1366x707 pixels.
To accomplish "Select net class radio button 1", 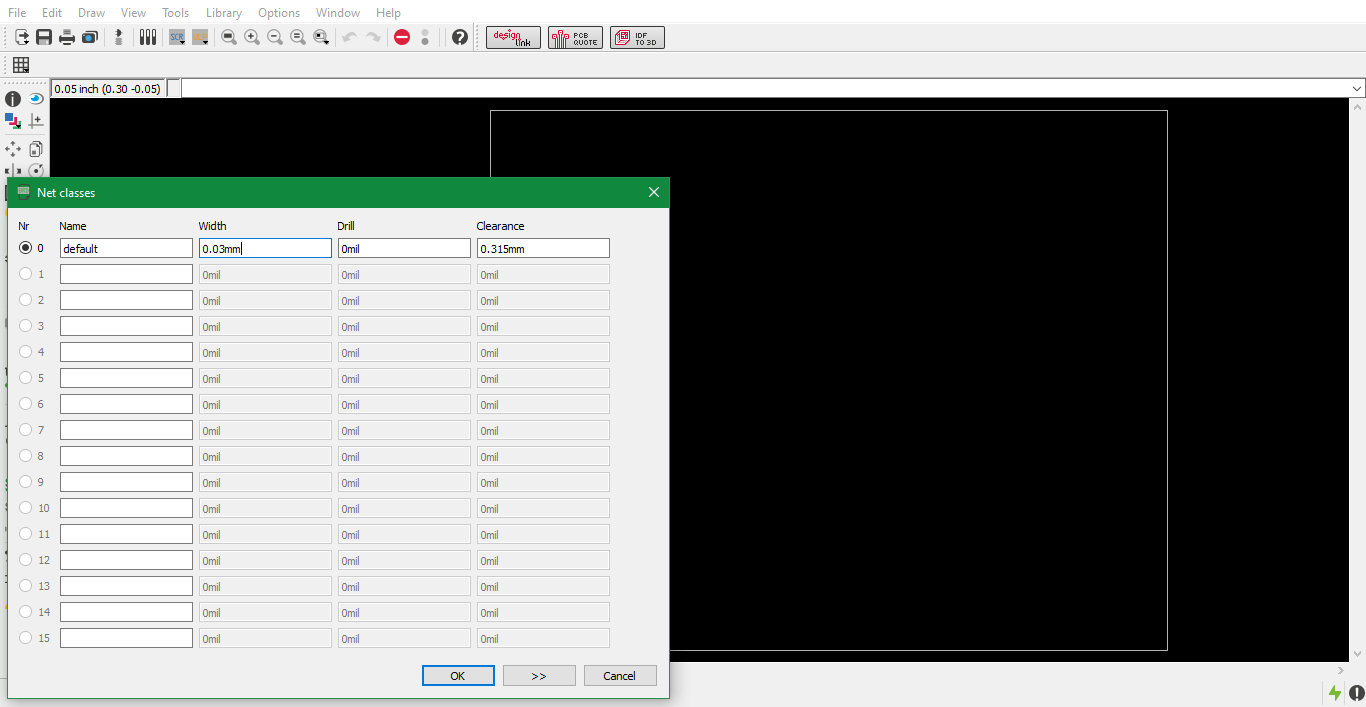I will tap(26, 274).
